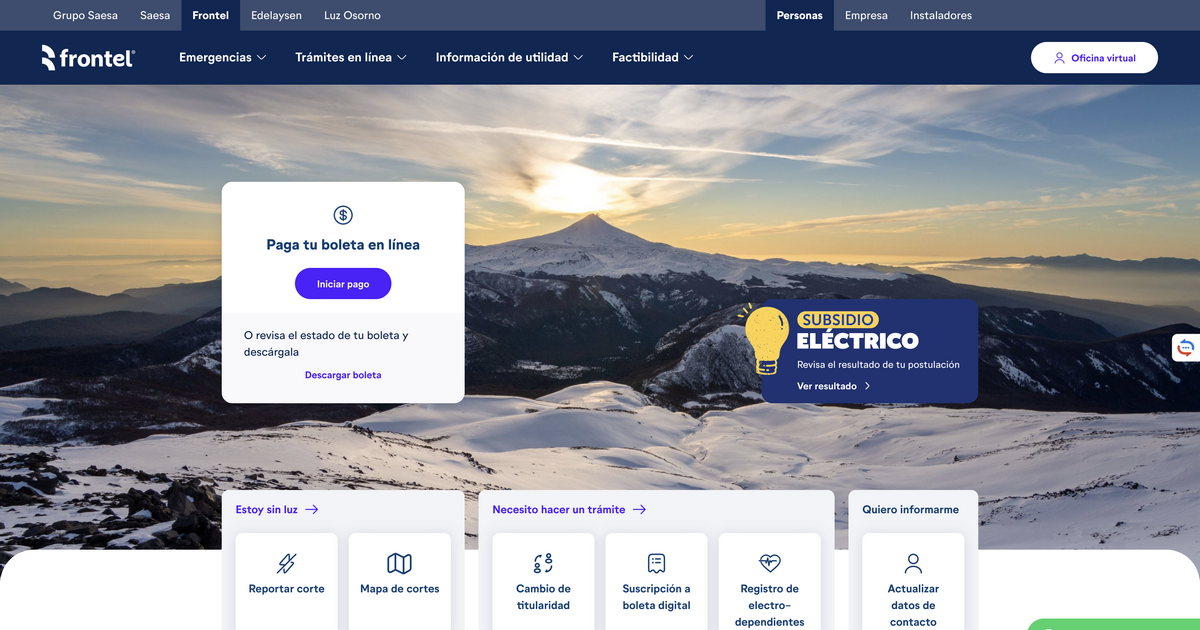Image resolution: width=1200 pixels, height=630 pixels.
Task: Go to the Saesa site tab
Action: [x=155, y=15]
